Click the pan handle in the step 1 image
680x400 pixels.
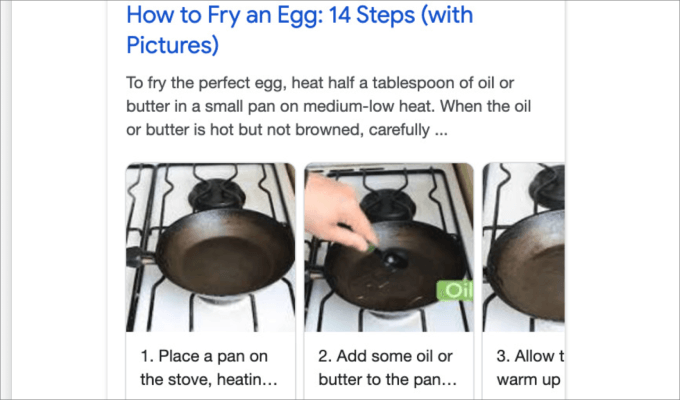coord(140,257)
